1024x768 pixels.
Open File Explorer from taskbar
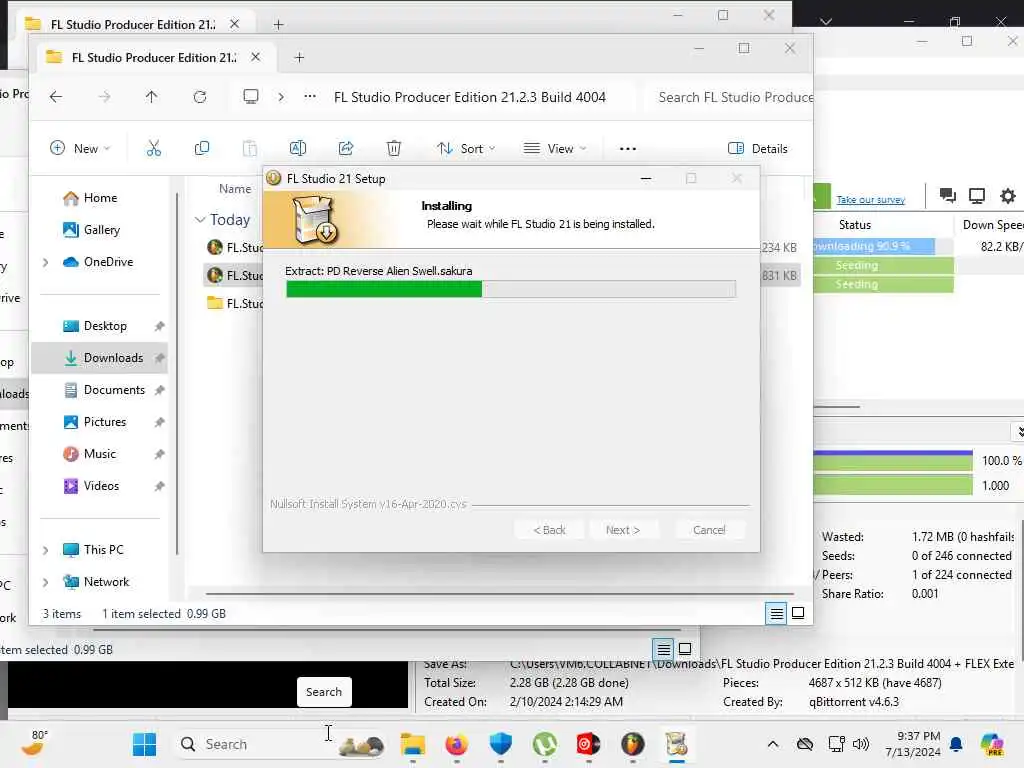[413, 744]
